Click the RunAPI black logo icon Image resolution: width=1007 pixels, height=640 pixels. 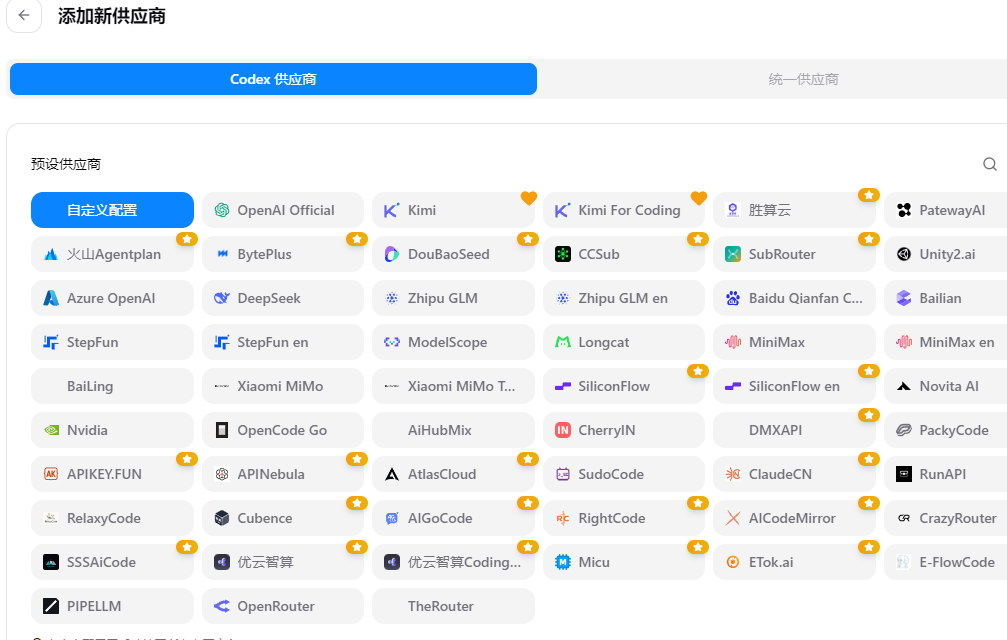[904, 474]
